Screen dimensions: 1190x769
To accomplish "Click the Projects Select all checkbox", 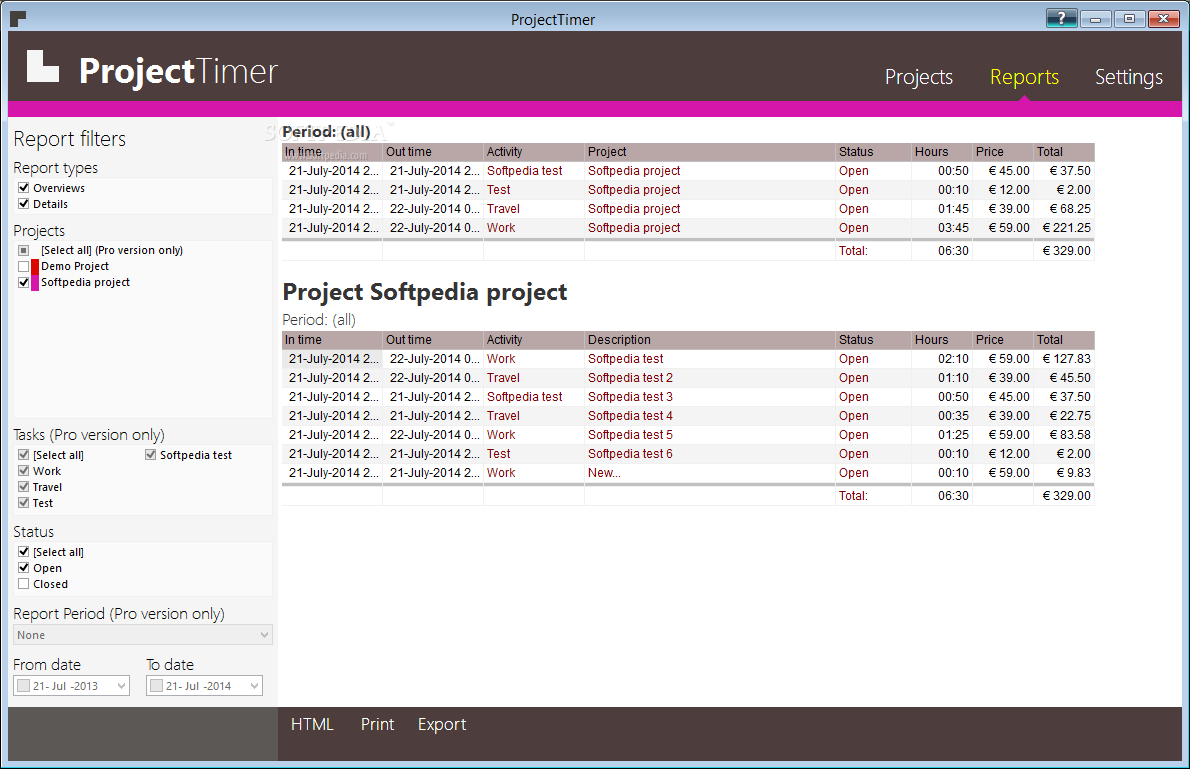I will coord(24,250).
